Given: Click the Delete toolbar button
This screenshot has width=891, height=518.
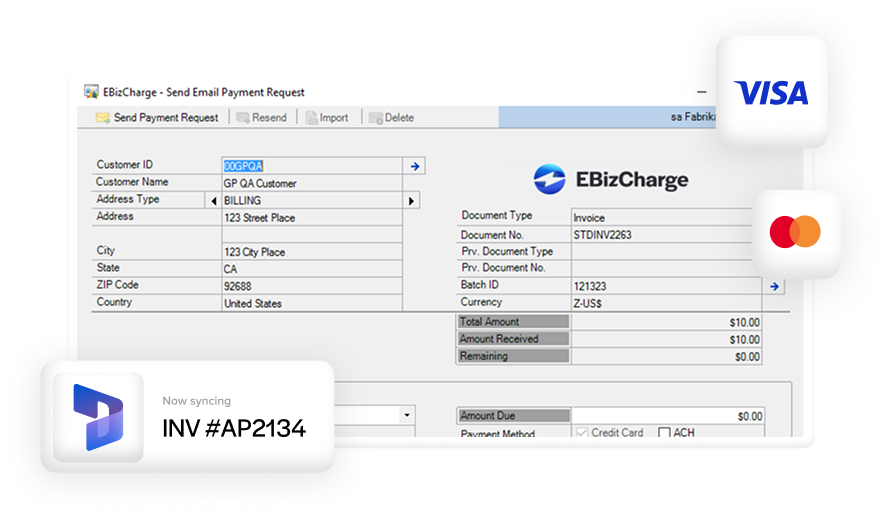Looking at the screenshot, I should click(x=392, y=118).
